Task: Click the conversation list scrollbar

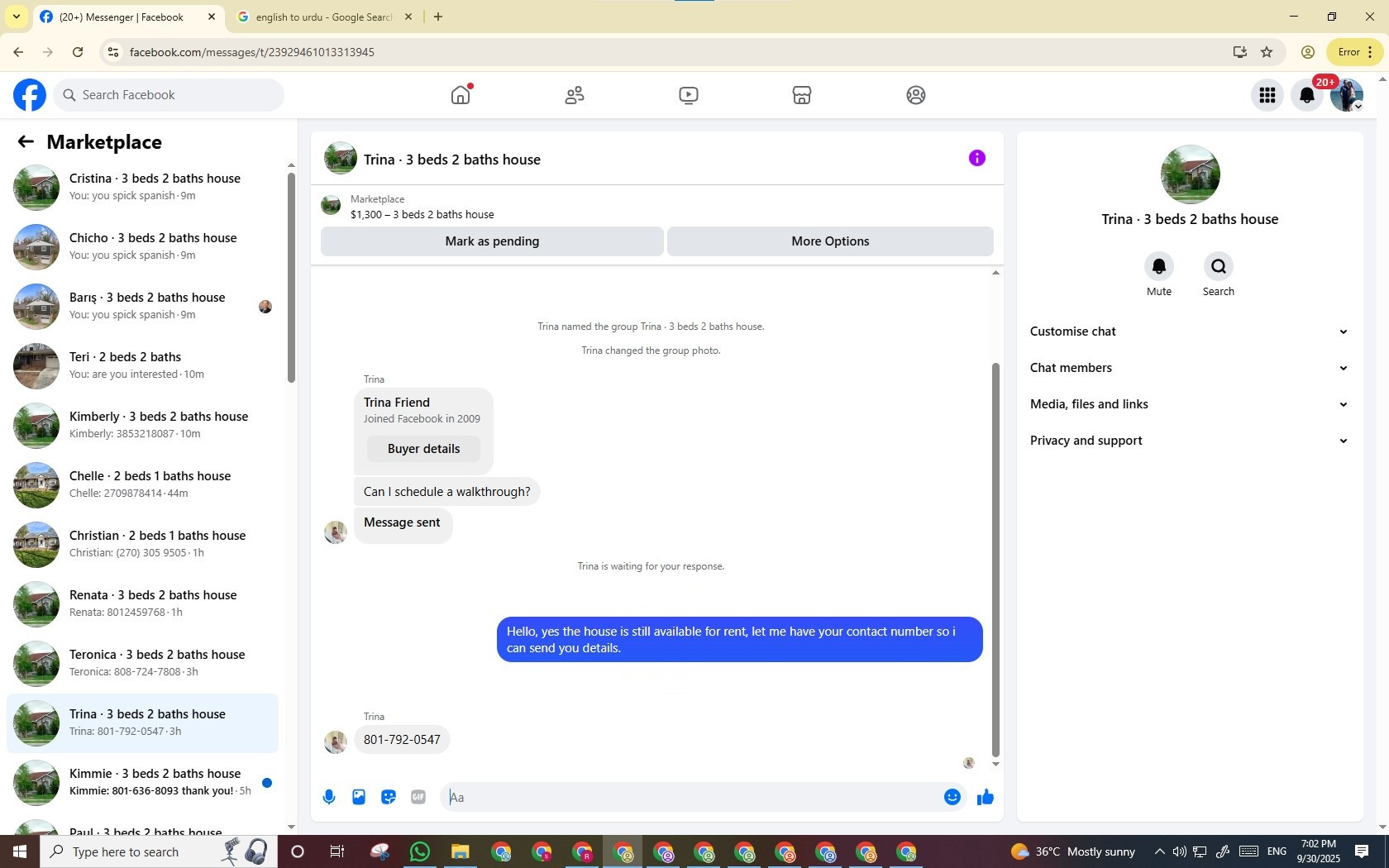Action: (291, 277)
